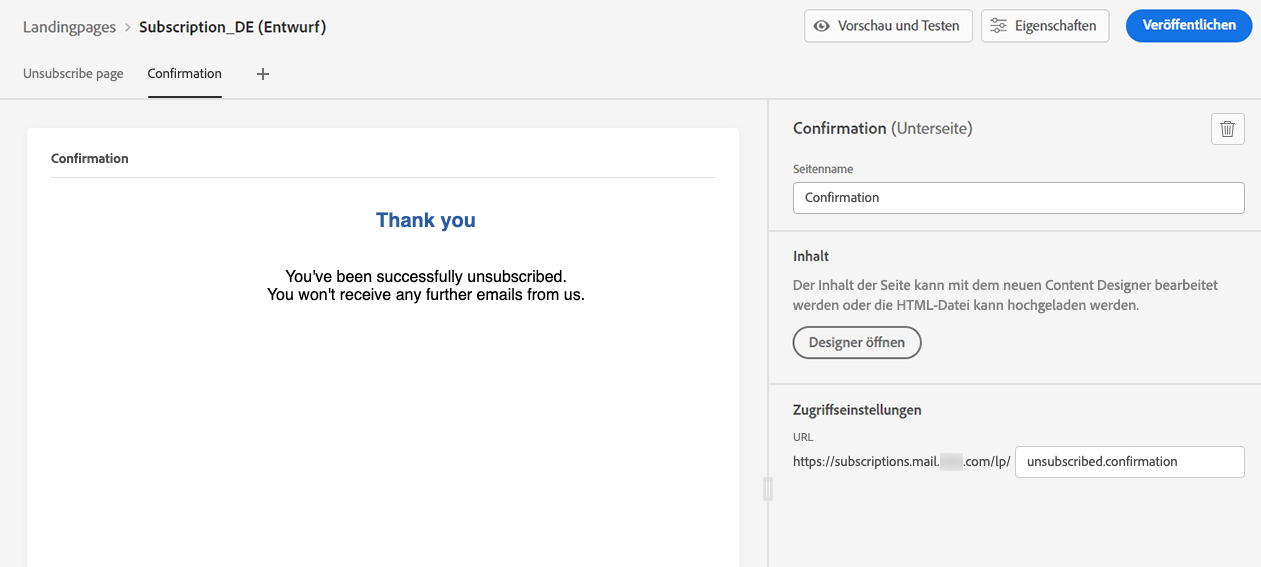
Task: Open Eigenschaften via the sliders icon
Action: 998,26
